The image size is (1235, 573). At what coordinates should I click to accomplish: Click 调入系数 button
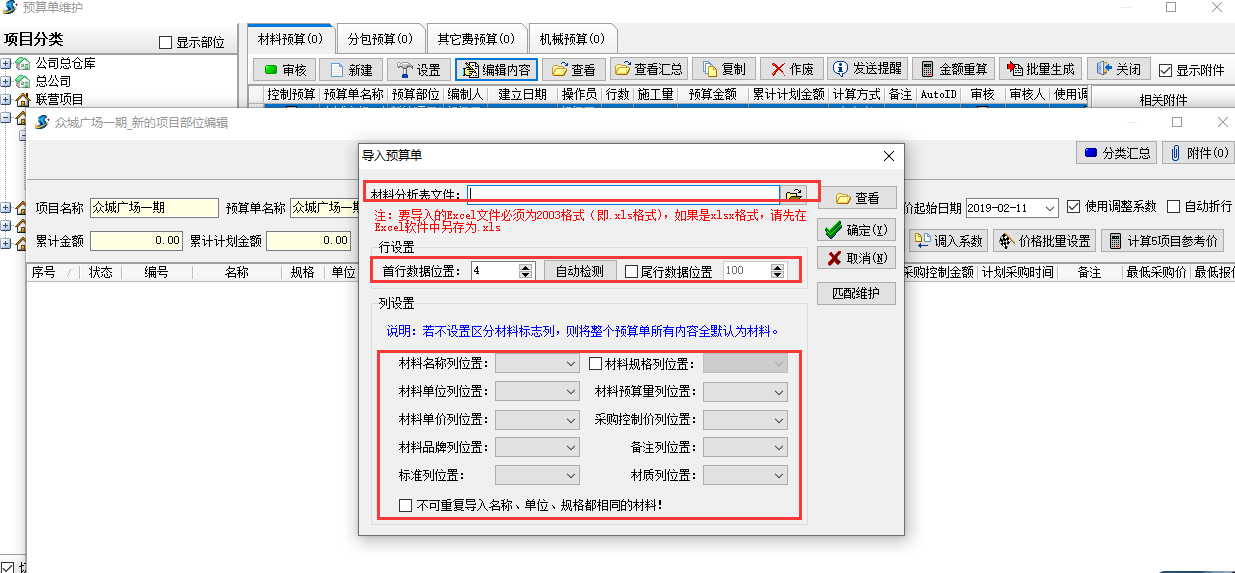coord(949,241)
